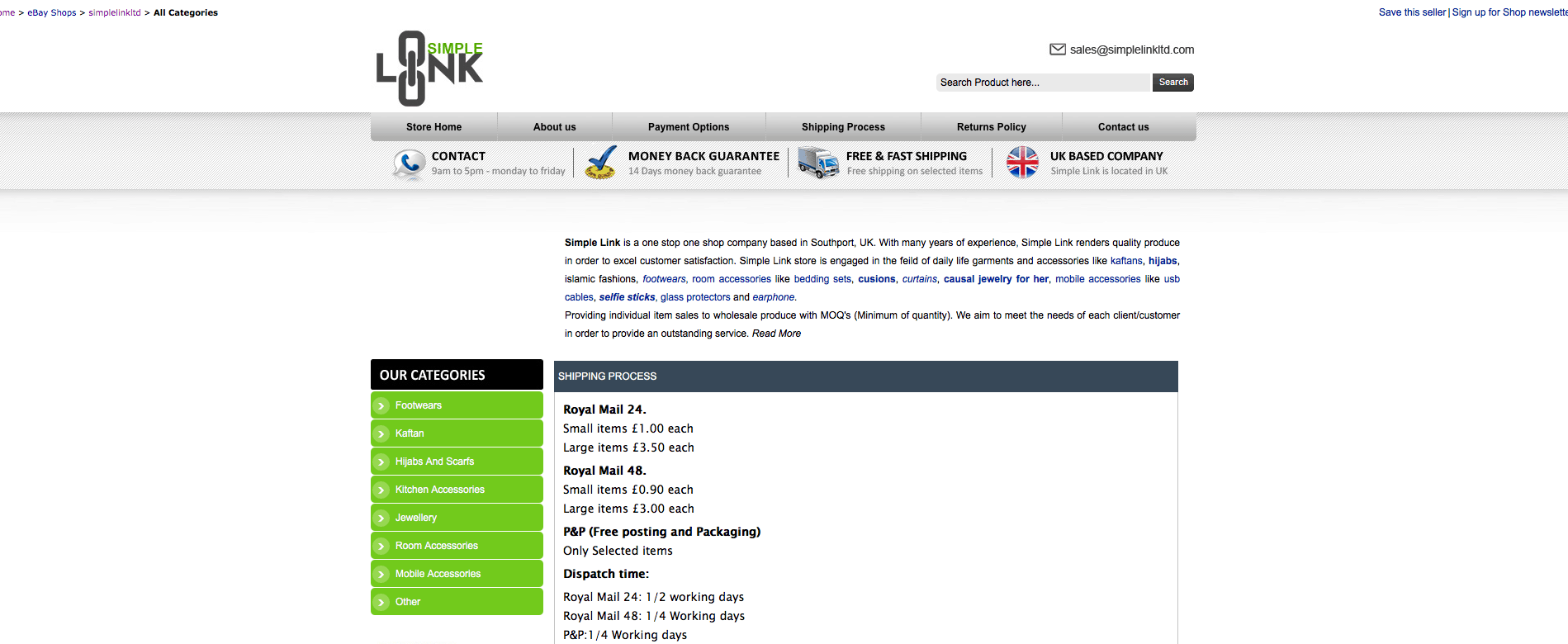Expand the Mobile Accessories category
Viewport: 1568px width, 644px height.
click(x=438, y=574)
